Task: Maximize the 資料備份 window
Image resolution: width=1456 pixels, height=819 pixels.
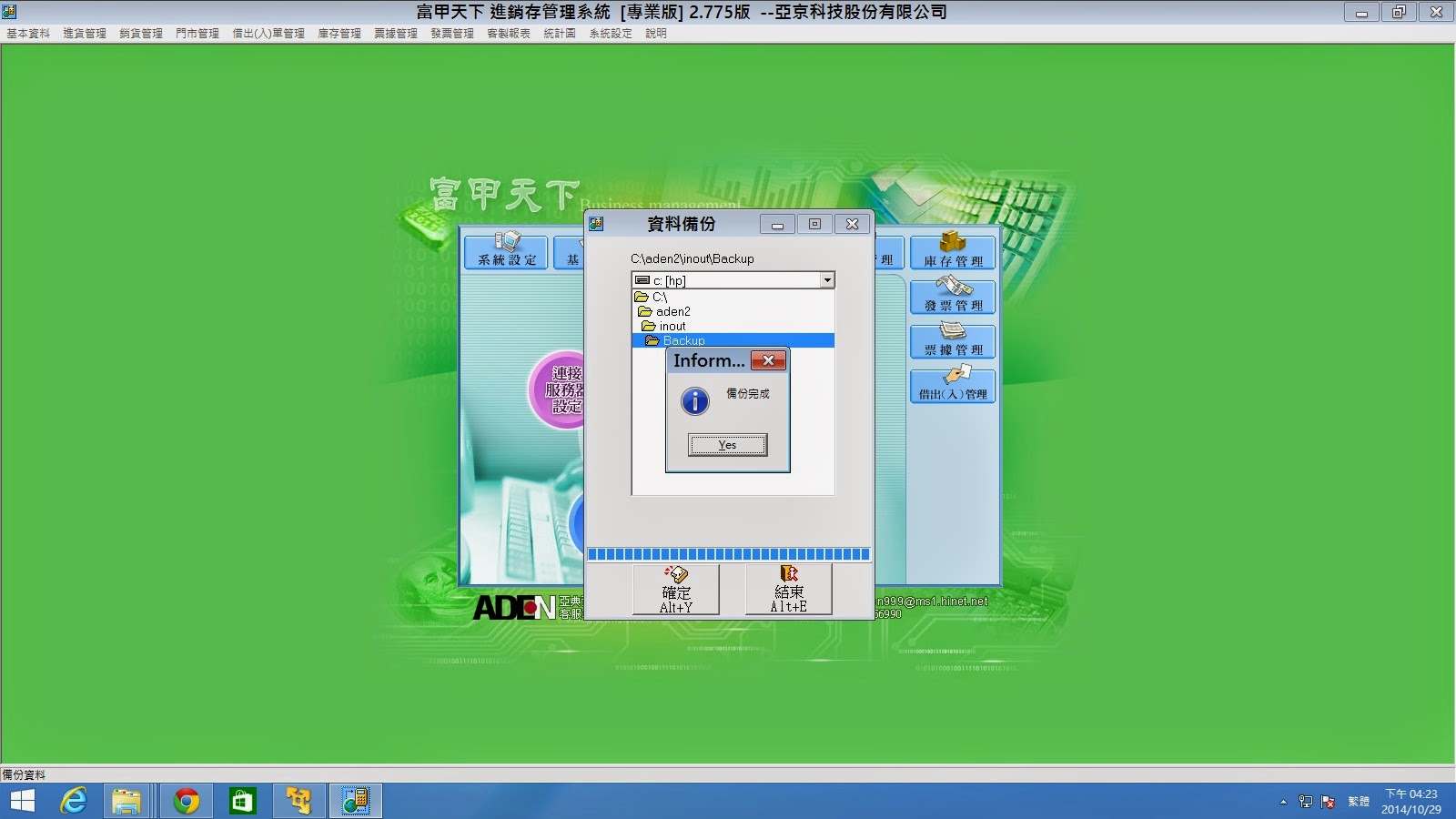Action: click(814, 224)
